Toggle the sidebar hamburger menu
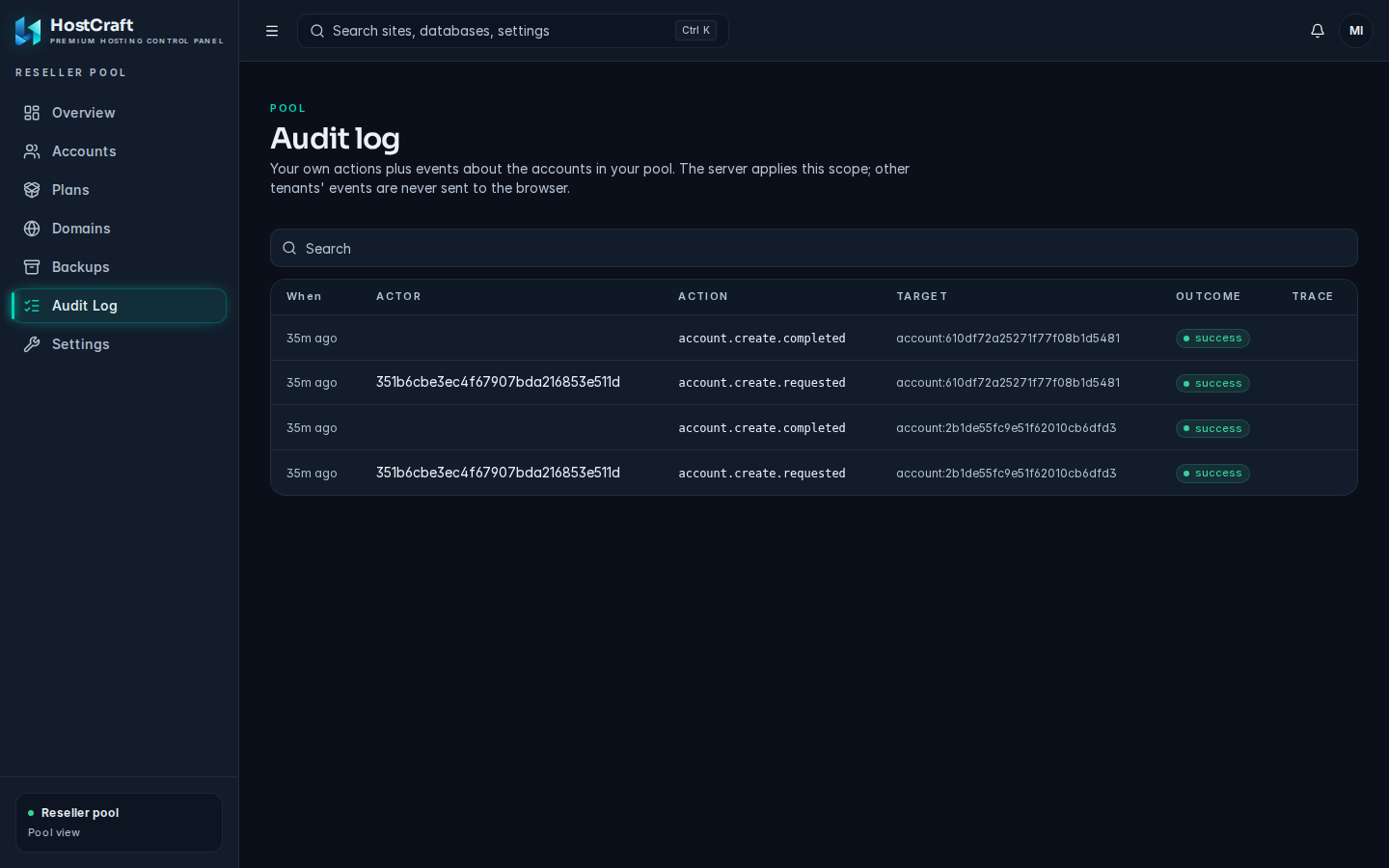This screenshot has width=1389, height=868. (x=272, y=31)
